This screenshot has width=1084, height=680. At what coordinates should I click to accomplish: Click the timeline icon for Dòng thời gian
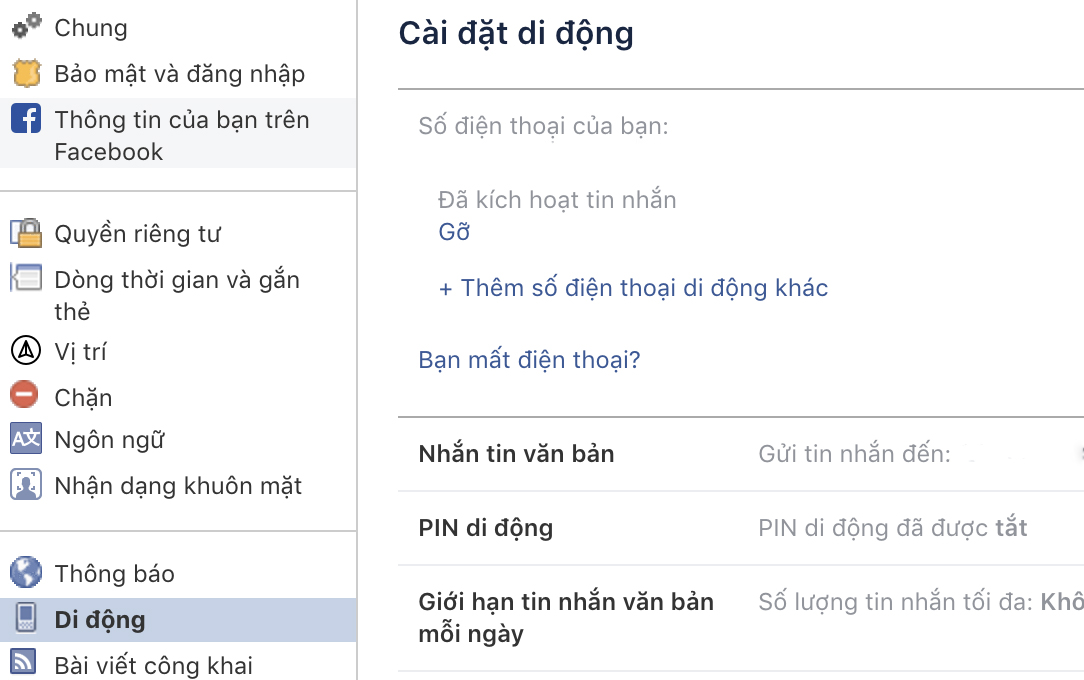[x=24, y=278]
